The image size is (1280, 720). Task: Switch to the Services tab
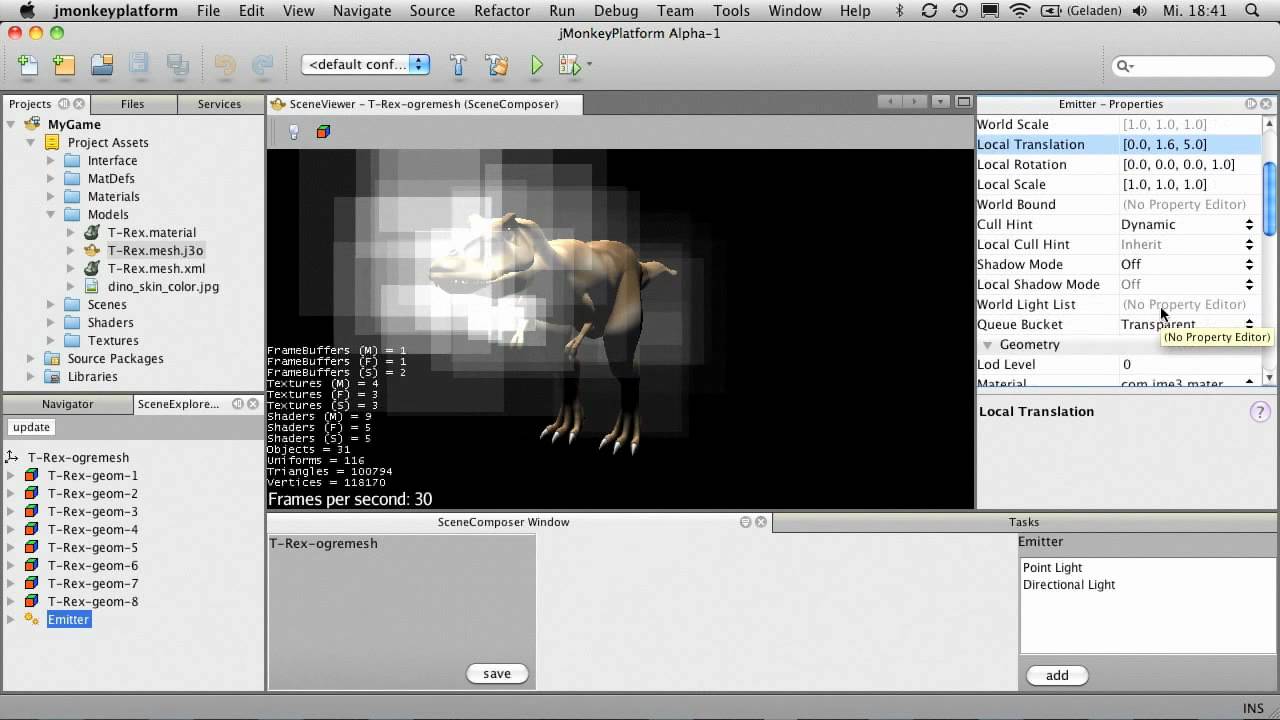pyautogui.click(x=219, y=104)
